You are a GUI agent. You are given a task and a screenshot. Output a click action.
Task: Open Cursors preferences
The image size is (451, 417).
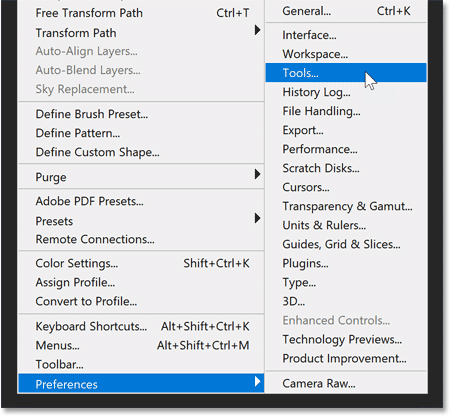pos(346,187)
